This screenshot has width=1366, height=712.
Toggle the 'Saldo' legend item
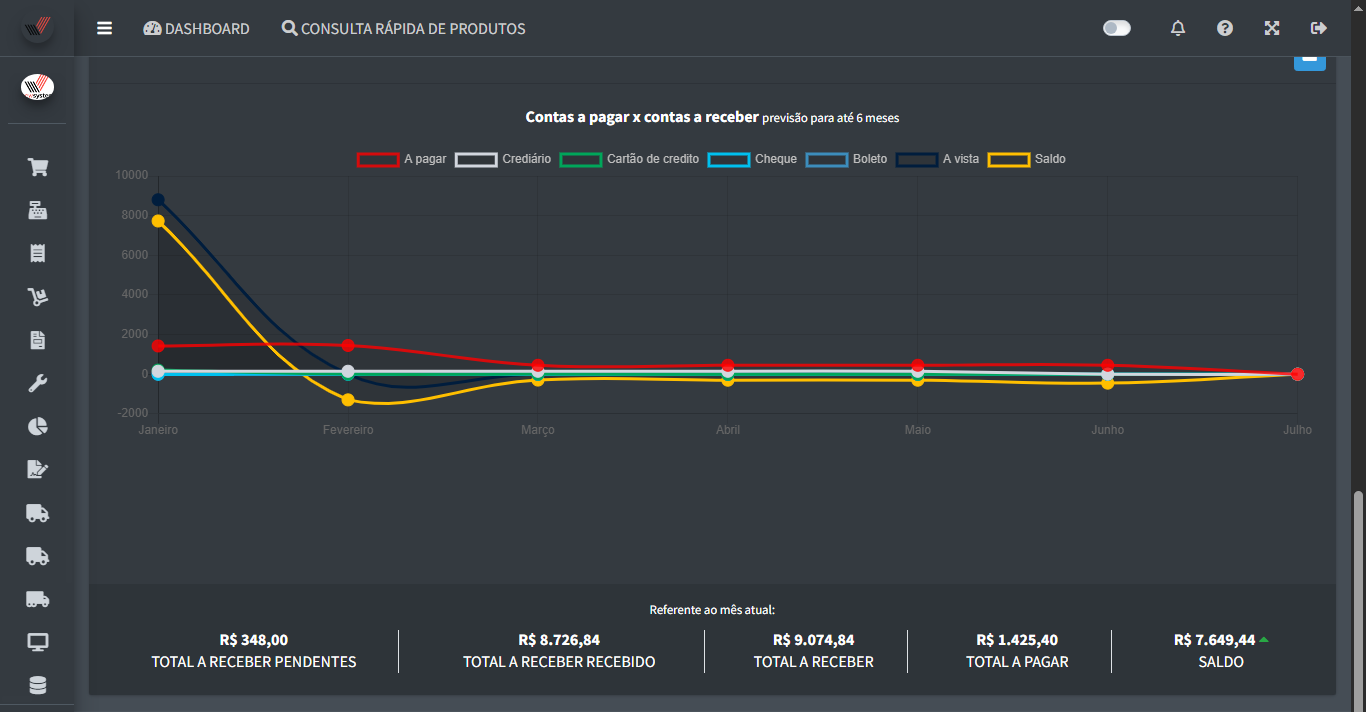(1028, 159)
